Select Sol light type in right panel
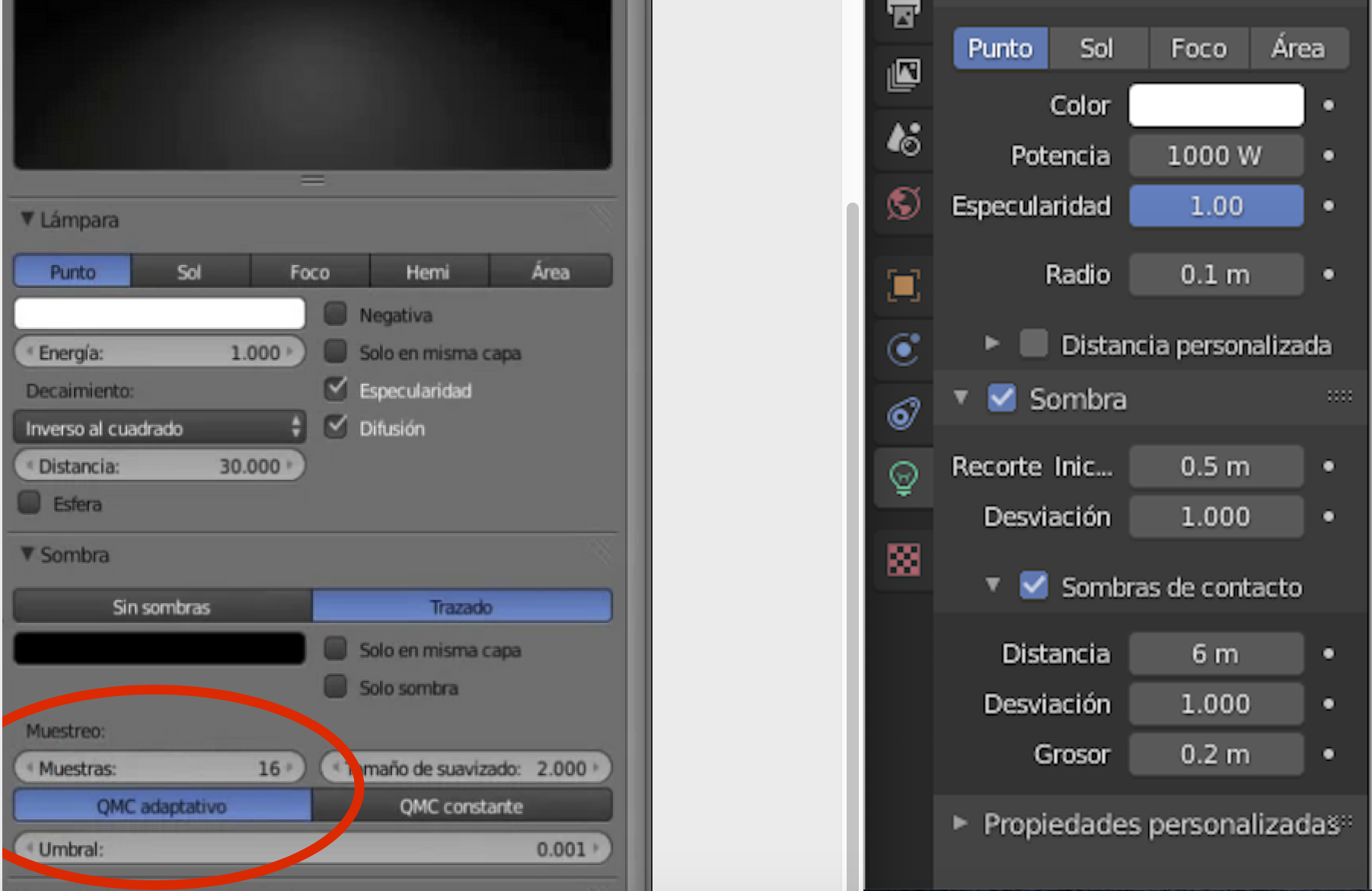This screenshot has width=1372, height=891. click(x=1097, y=49)
